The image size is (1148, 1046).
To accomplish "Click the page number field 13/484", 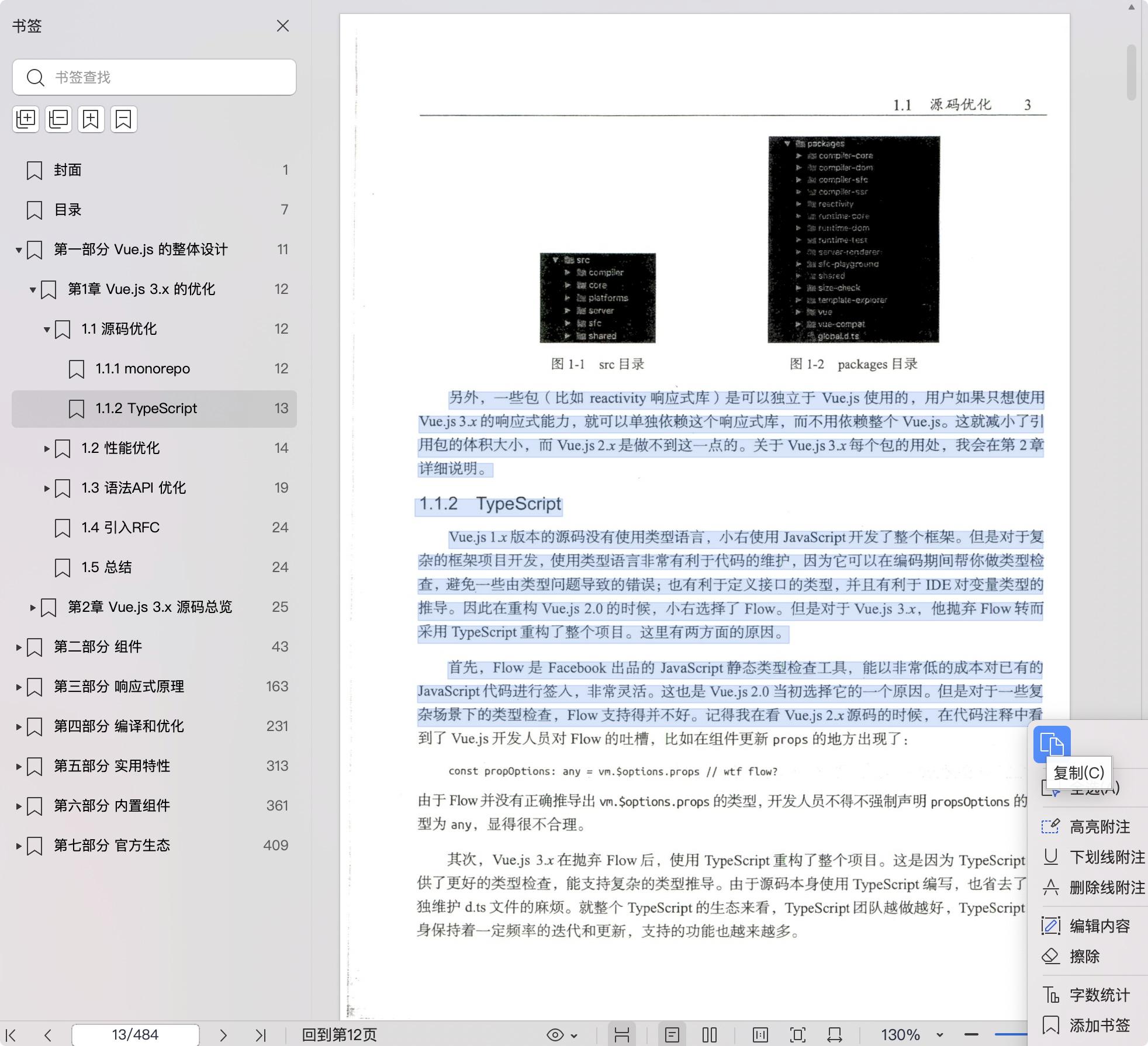I will pyautogui.click(x=135, y=1035).
